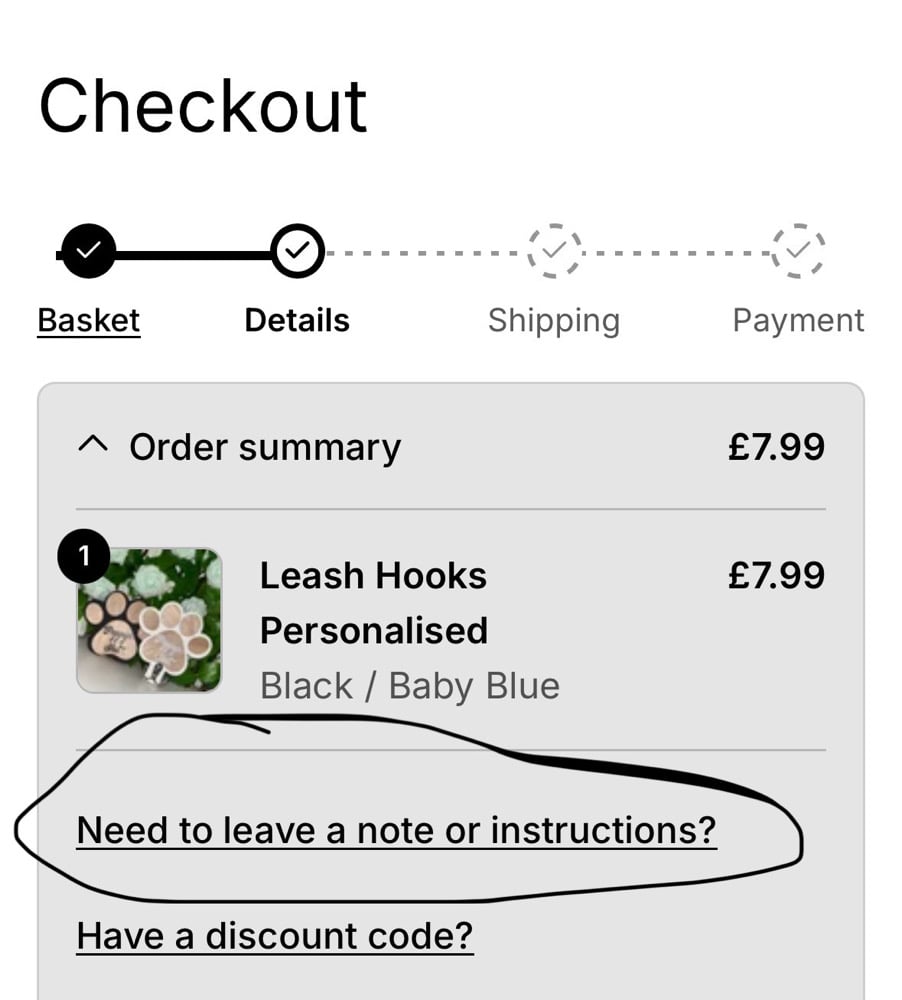Click the Shipping step dashed circle

[555, 251]
